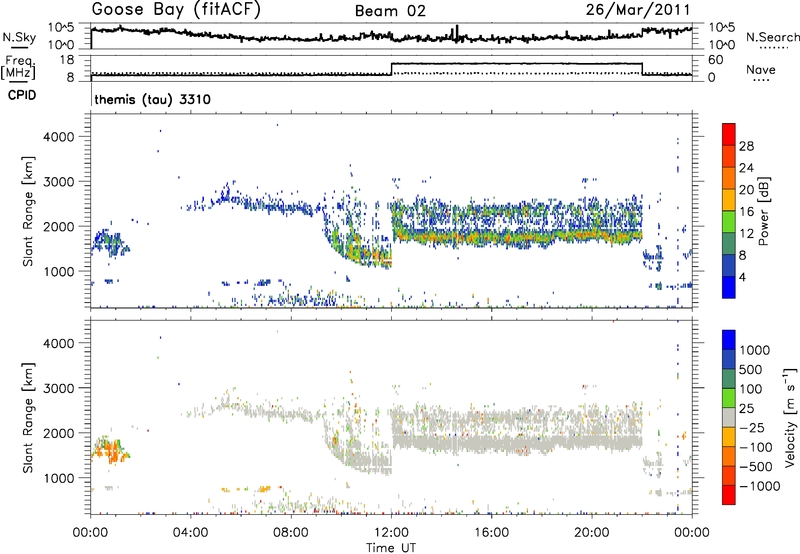Click the 'CPID' label
Viewport: 800px width, 554px height.
coord(22,95)
